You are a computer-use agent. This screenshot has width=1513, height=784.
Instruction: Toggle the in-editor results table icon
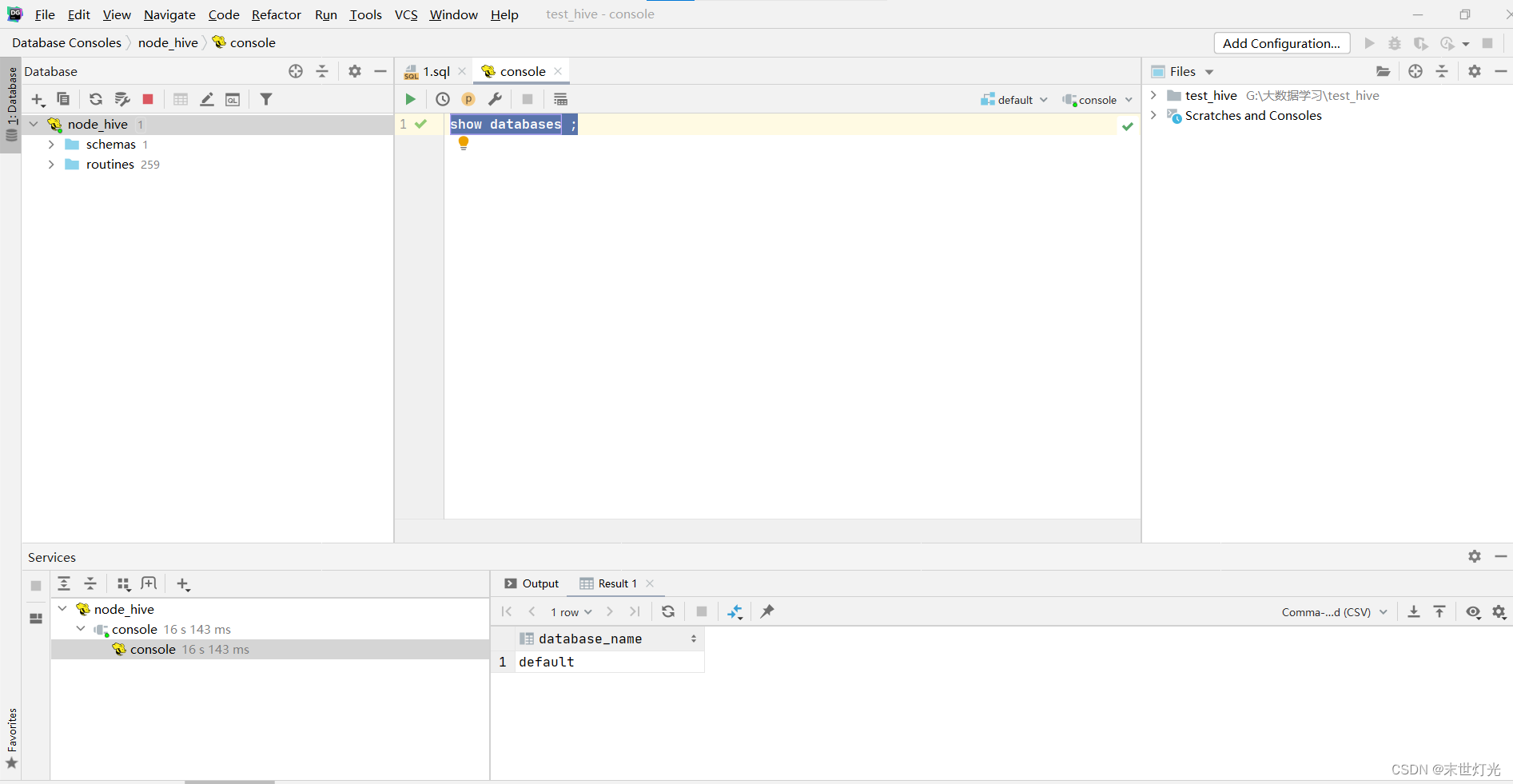(560, 99)
